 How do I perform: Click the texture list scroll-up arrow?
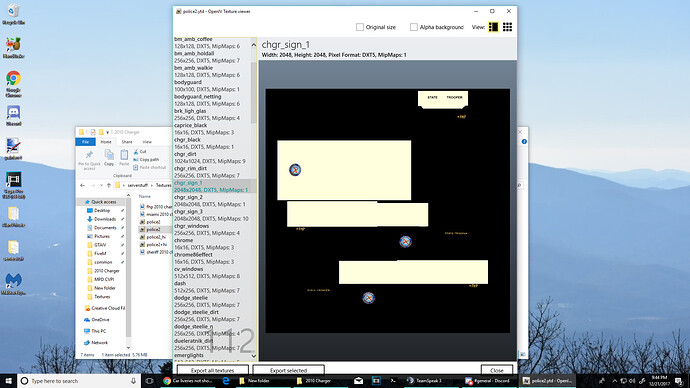coord(254,44)
